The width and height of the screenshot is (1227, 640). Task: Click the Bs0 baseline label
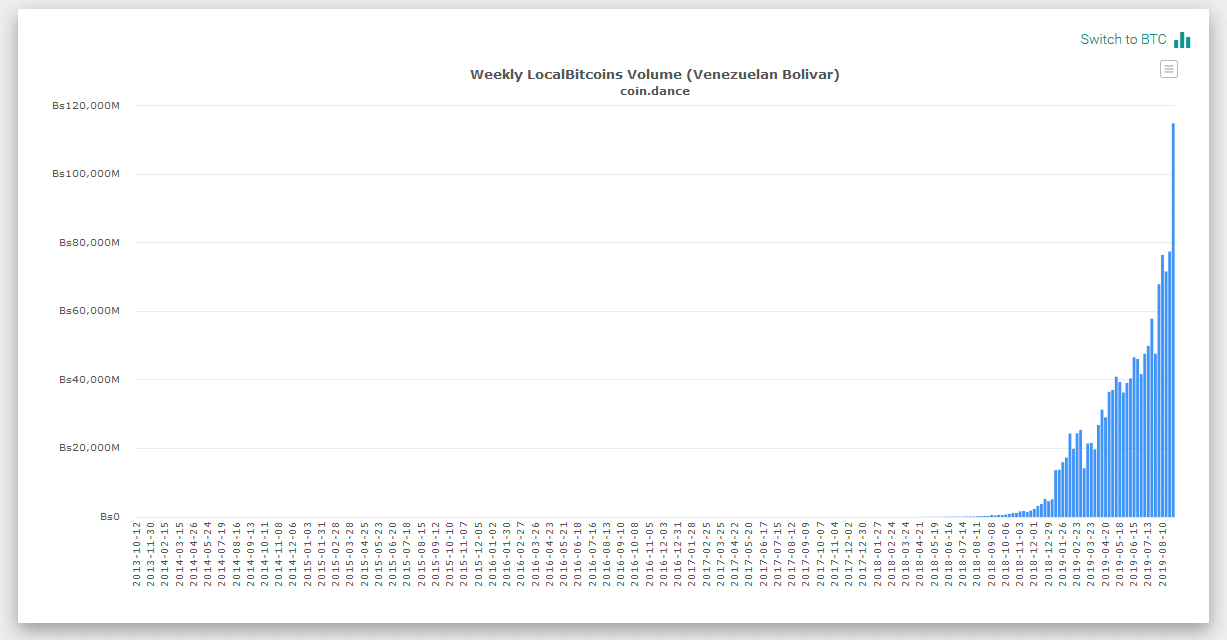pos(108,516)
